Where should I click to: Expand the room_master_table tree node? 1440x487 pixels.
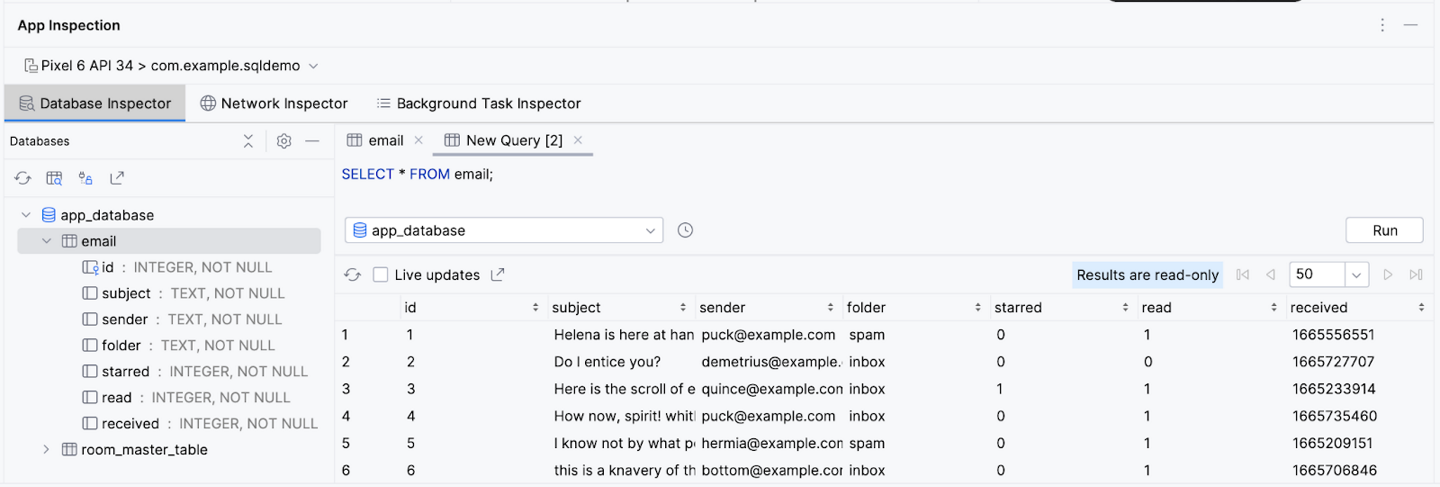tap(46, 450)
